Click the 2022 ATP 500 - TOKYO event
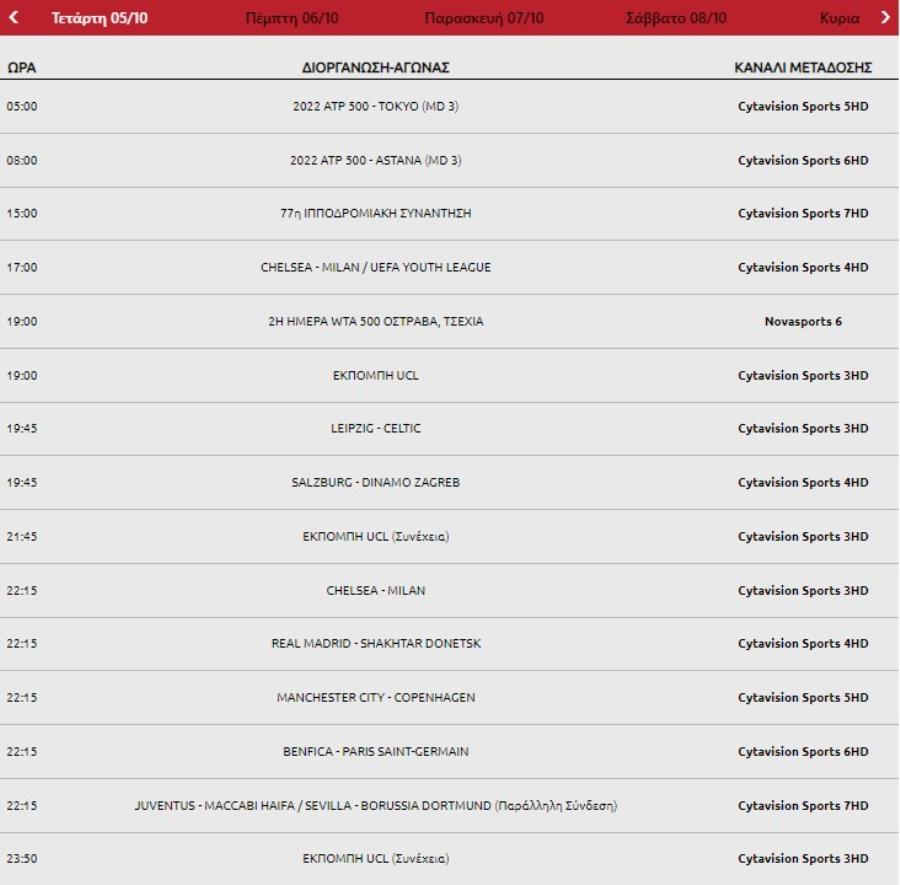 (x=375, y=106)
